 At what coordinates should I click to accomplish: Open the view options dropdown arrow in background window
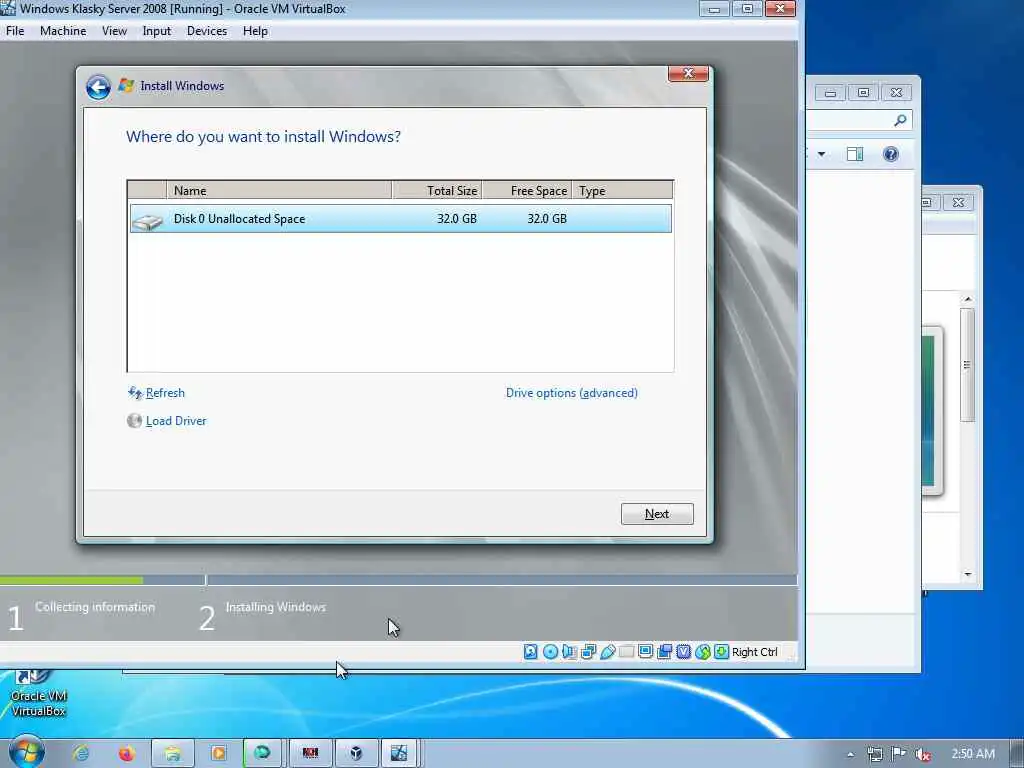822,154
